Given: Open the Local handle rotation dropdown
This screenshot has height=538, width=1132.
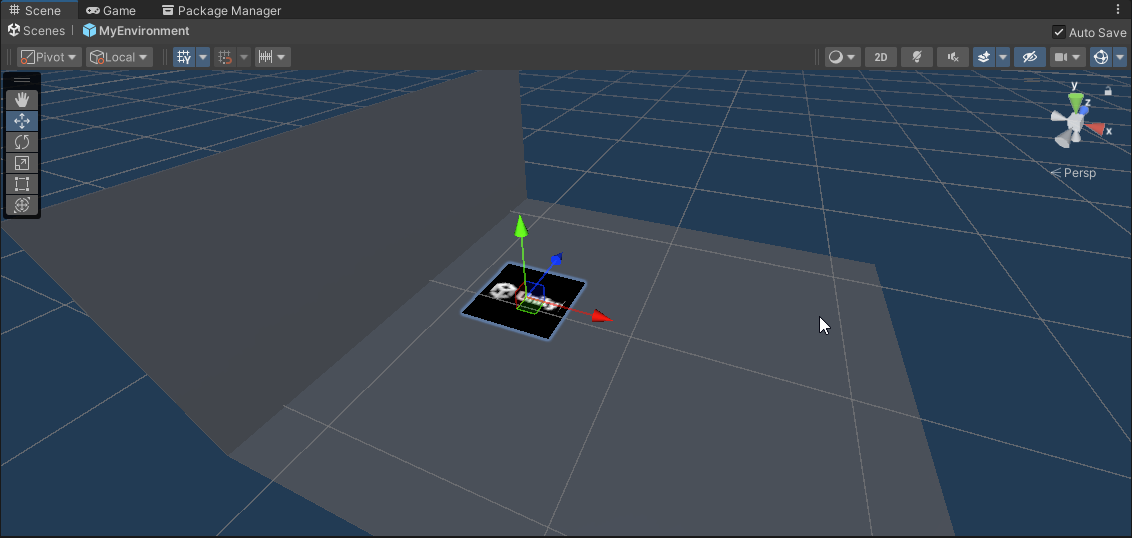Looking at the screenshot, I should pos(119,57).
